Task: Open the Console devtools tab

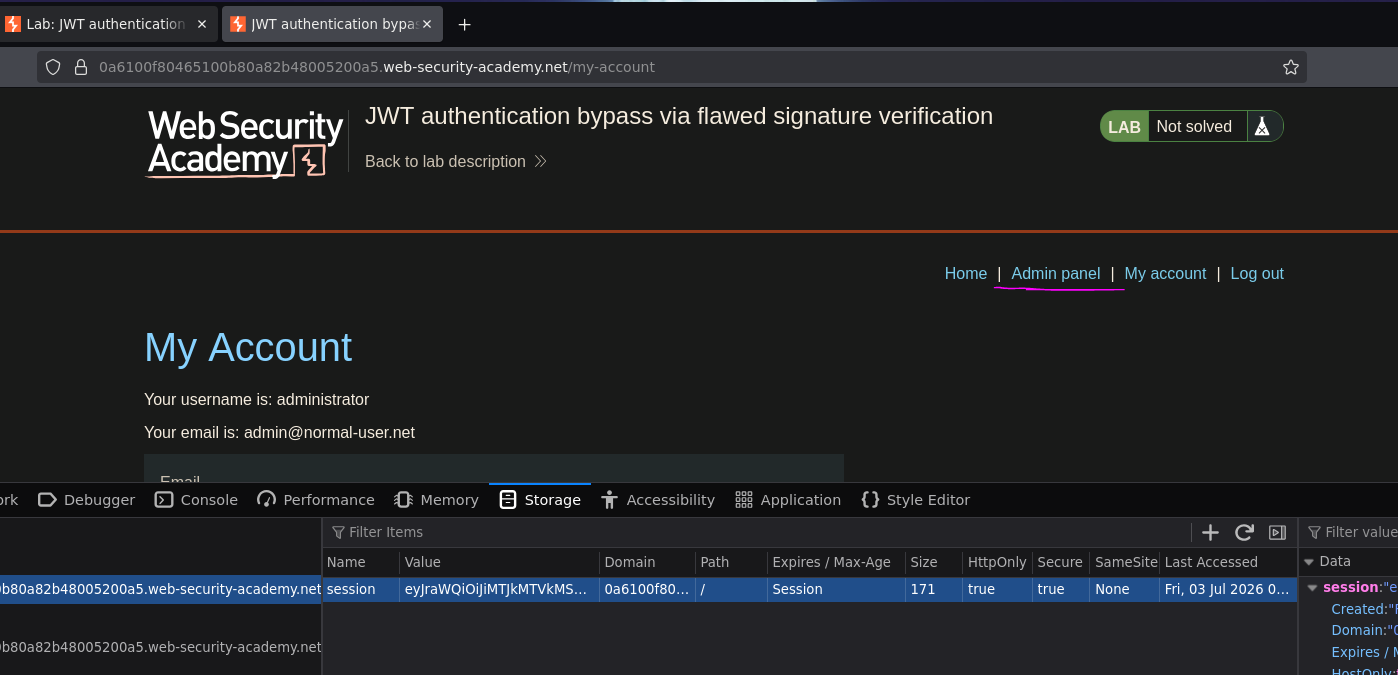Action: tap(197, 500)
